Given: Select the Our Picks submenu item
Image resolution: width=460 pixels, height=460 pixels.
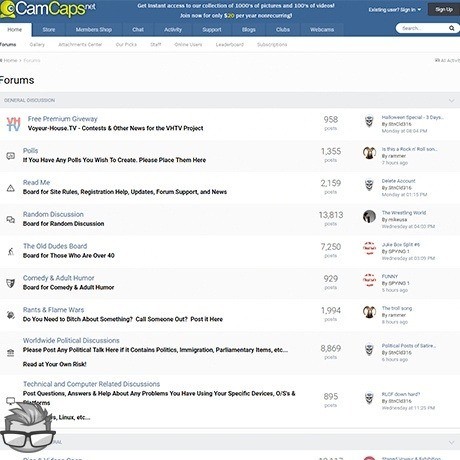Looking at the screenshot, I should pos(126,44).
